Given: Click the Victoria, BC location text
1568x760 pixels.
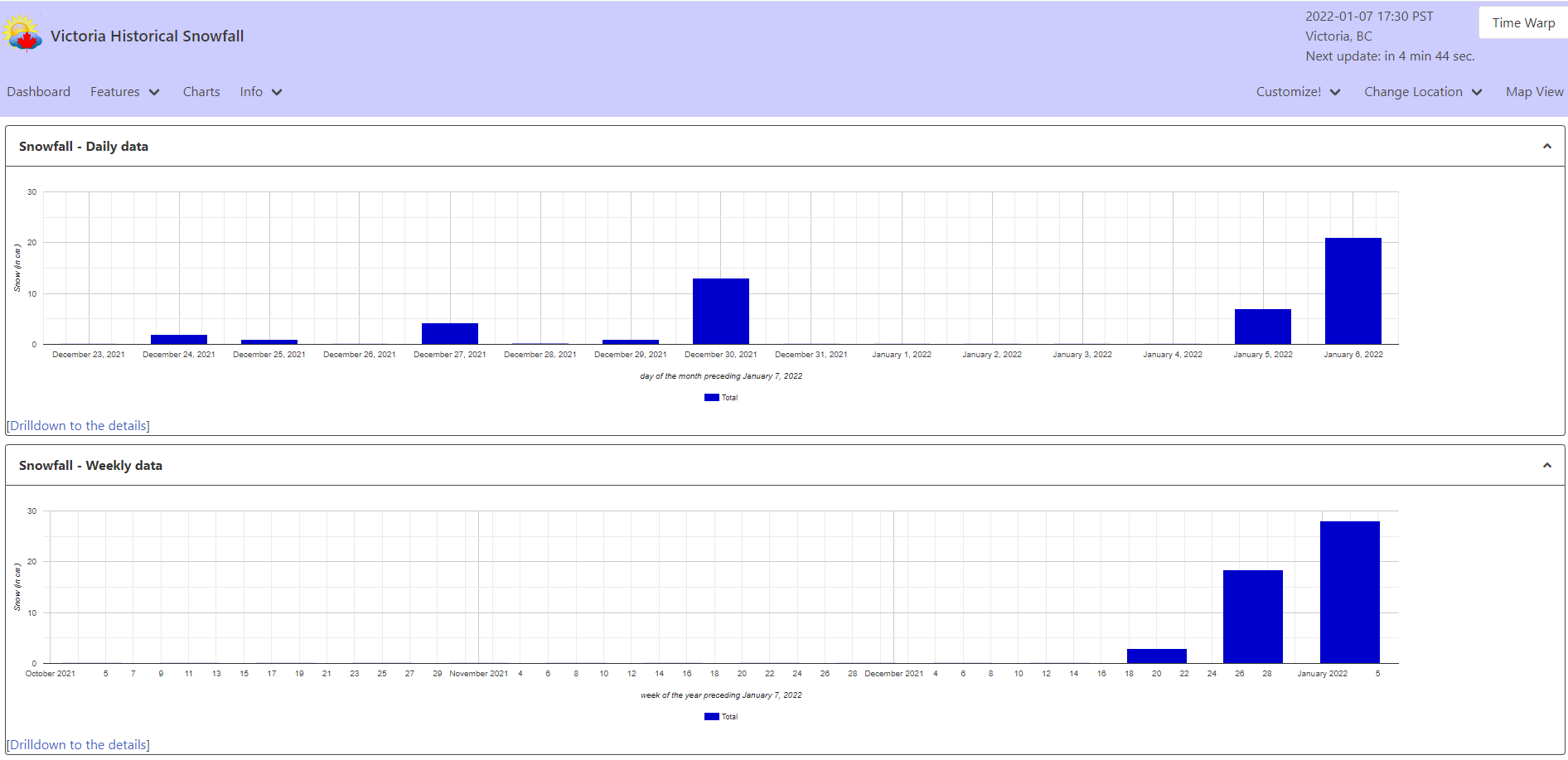Looking at the screenshot, I should tap(1338, 36).
